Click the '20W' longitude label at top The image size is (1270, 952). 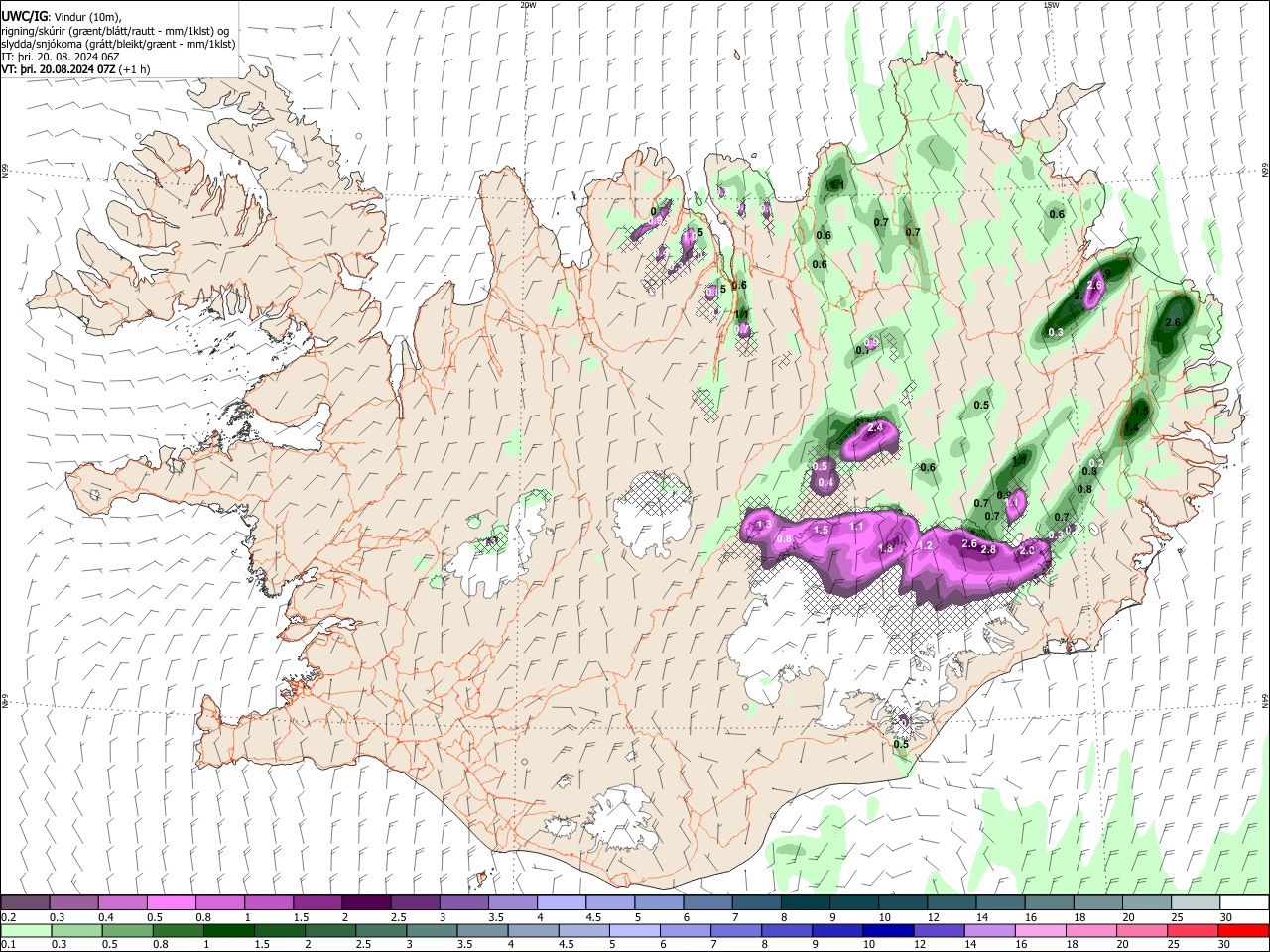pos(528,4)
